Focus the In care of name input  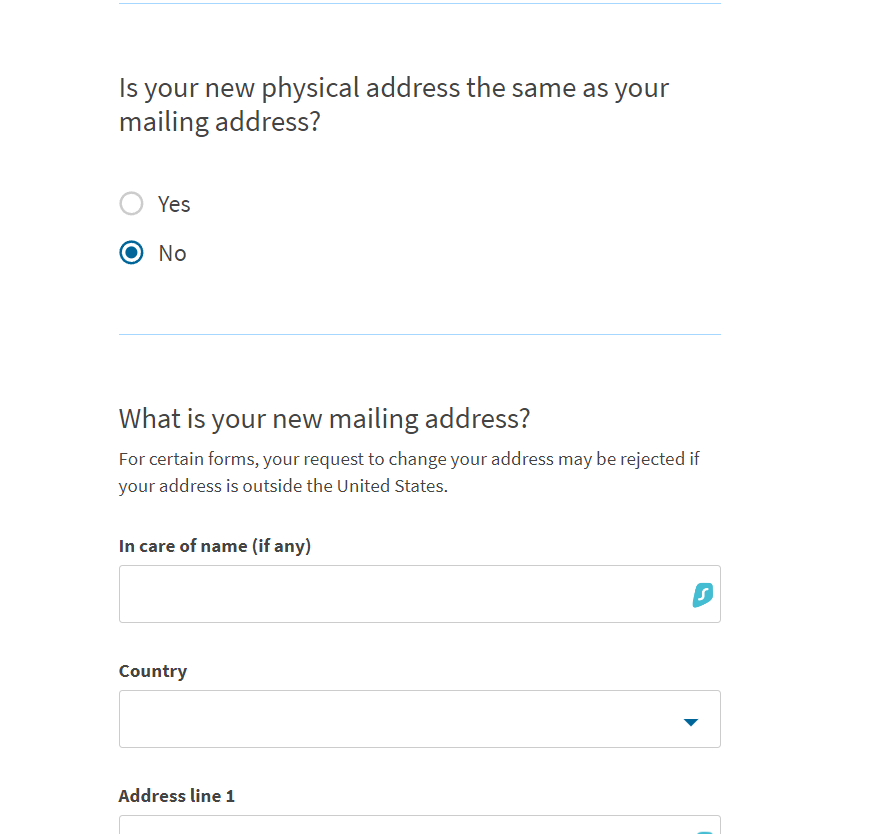420,594
